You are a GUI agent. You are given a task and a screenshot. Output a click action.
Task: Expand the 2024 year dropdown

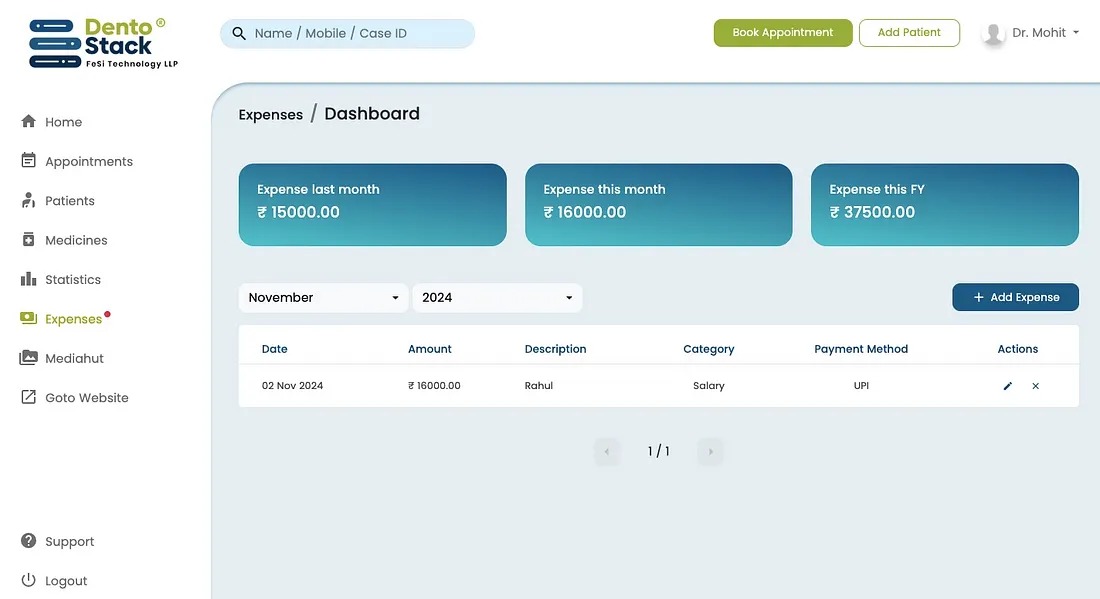coord(497,298)
